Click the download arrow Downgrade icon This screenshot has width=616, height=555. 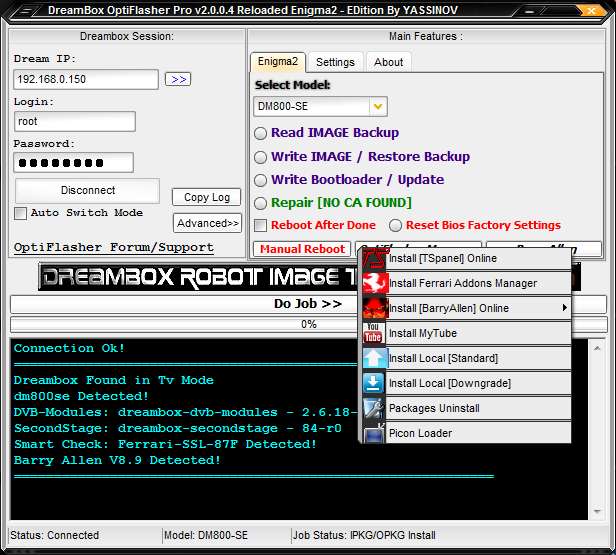pos(374,383)
